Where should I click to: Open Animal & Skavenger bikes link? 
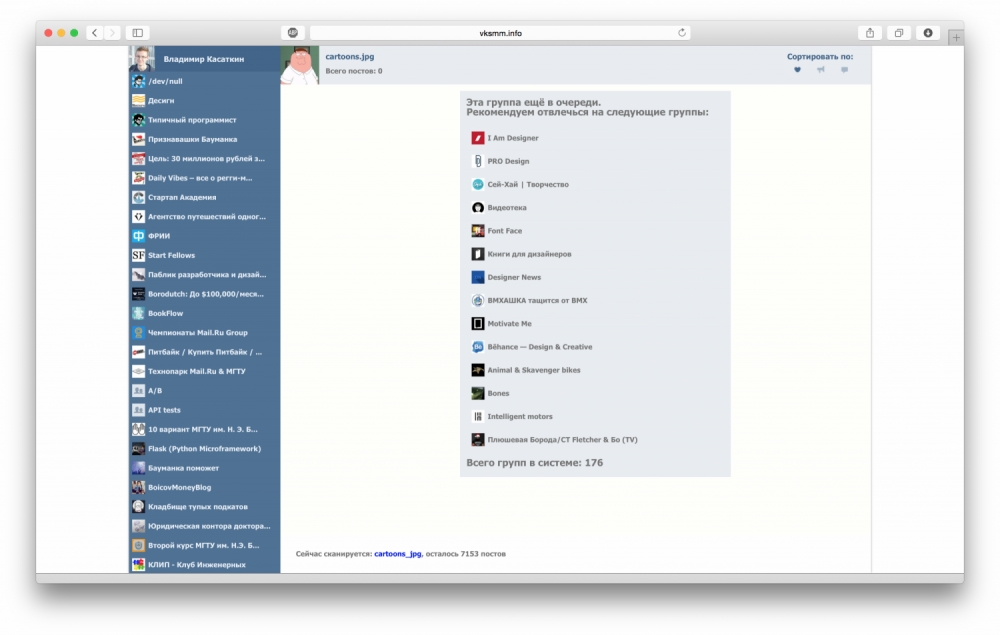(534, 370)
